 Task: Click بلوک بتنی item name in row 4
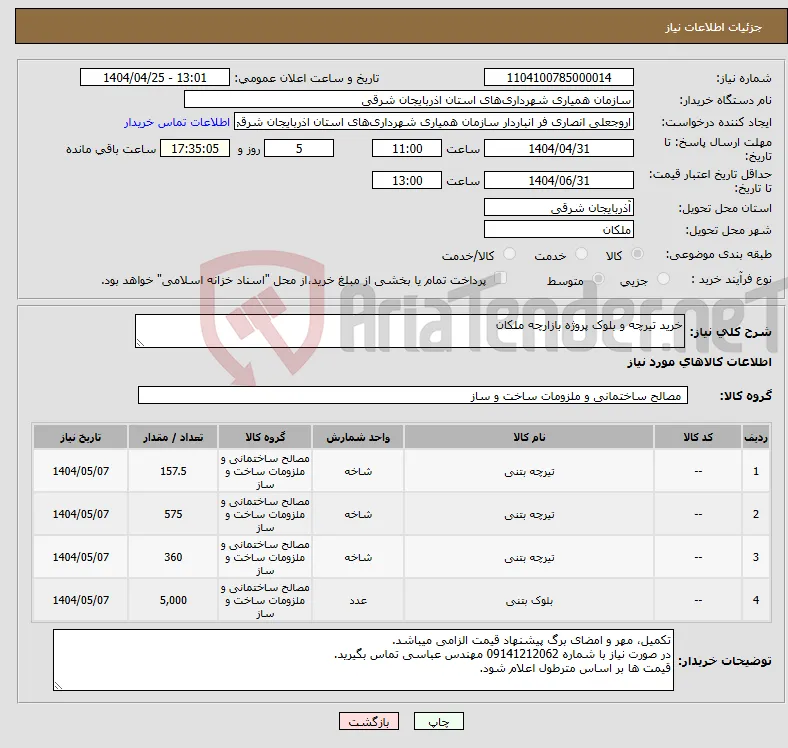529,600
